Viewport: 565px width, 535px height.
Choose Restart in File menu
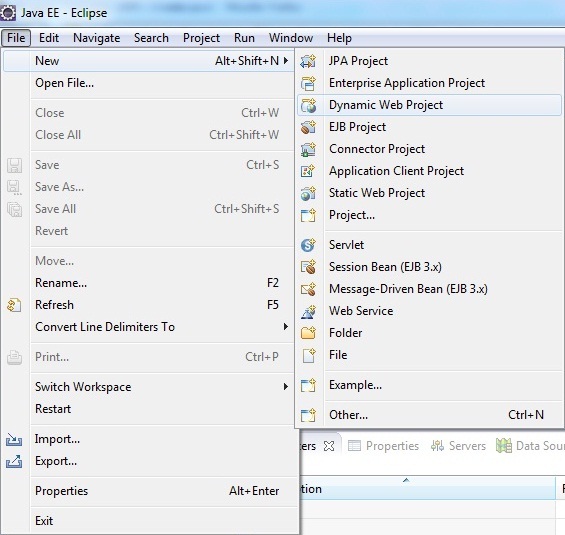149,409
